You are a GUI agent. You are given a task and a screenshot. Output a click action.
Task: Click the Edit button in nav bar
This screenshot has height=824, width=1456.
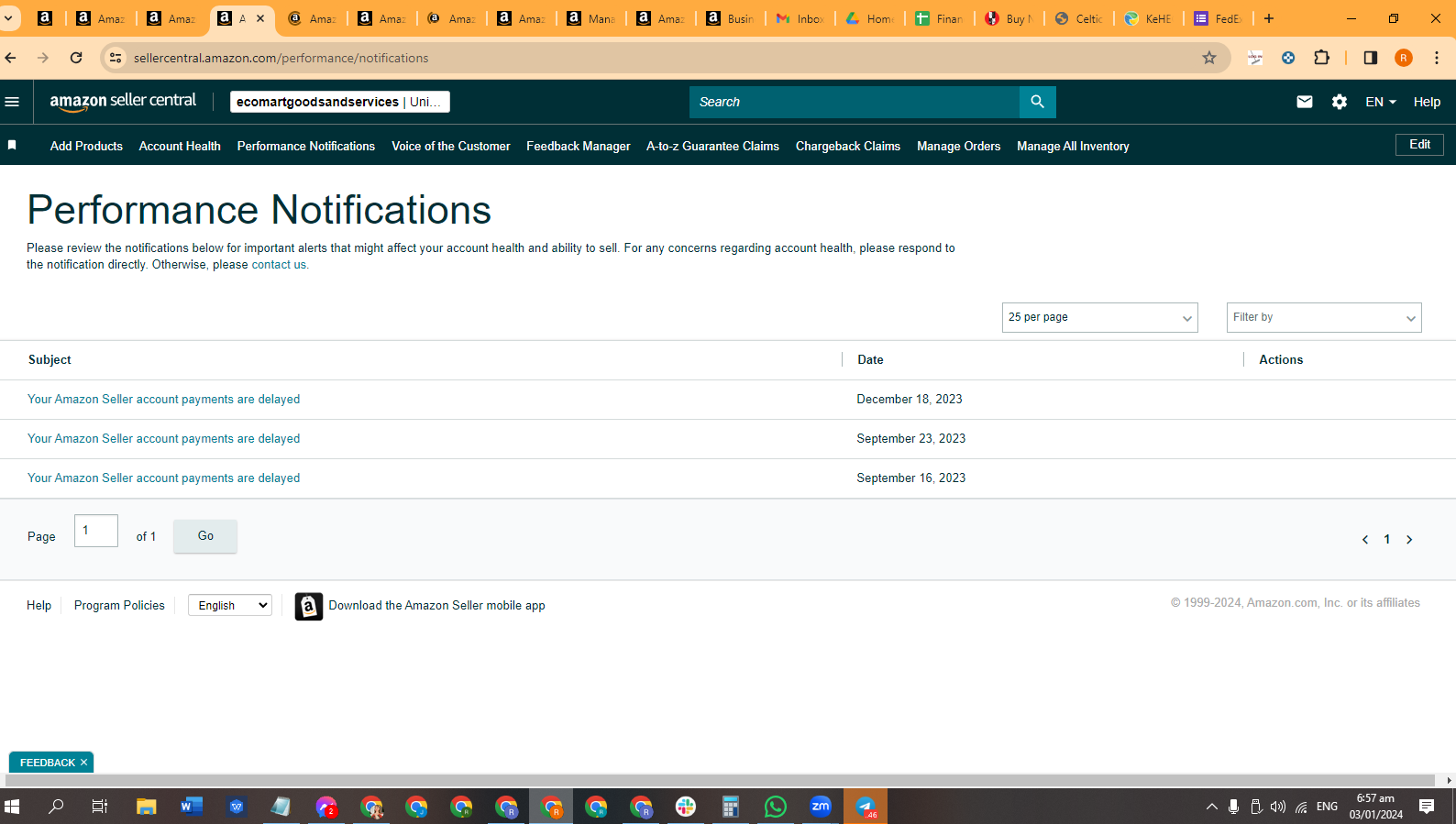pyautogui.click(x=1419, y=145)
